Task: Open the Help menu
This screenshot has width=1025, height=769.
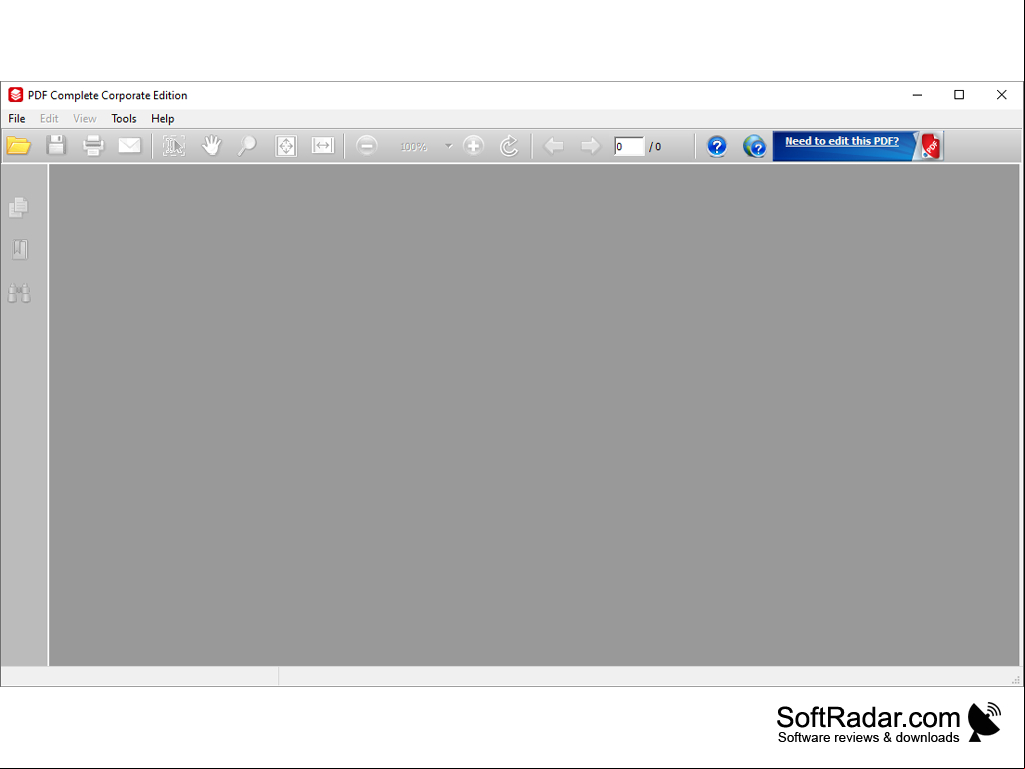Action: 162,118
